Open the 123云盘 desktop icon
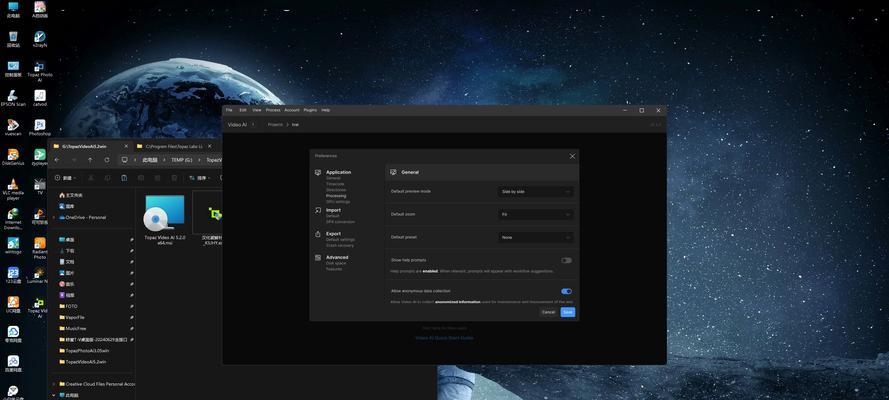 pyautogui.click(x=12, y=273)
